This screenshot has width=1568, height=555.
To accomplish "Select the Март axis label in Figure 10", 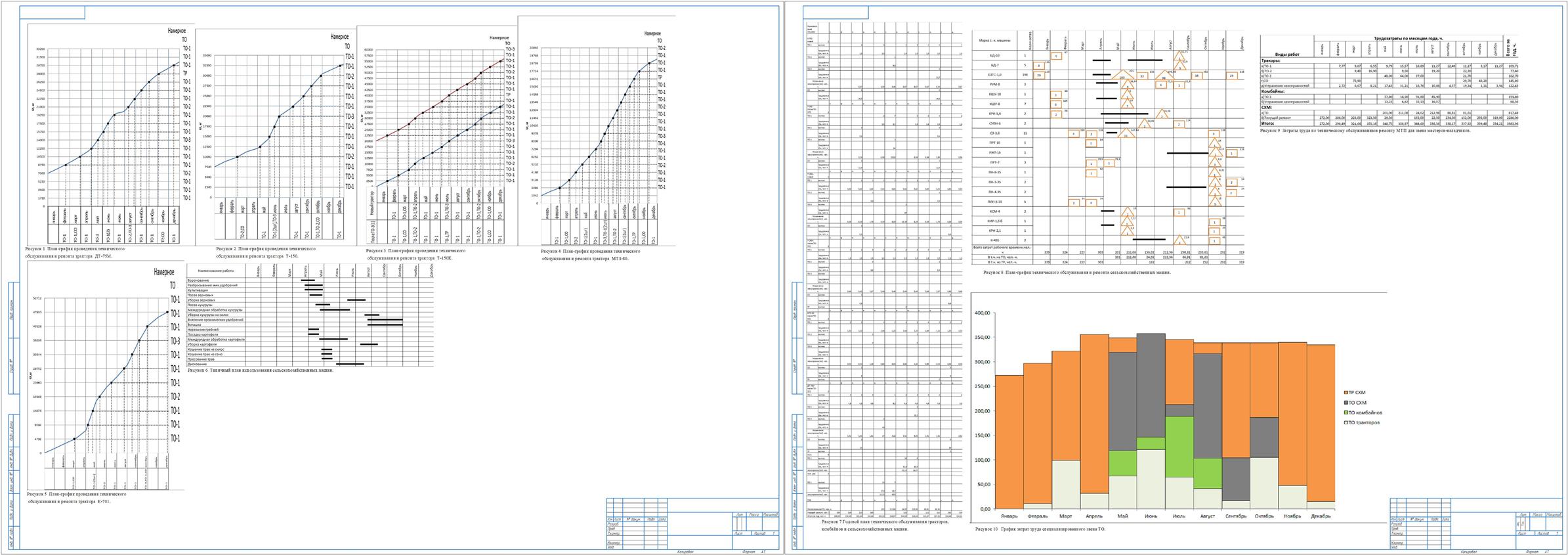I will [x=1066, y=516].
